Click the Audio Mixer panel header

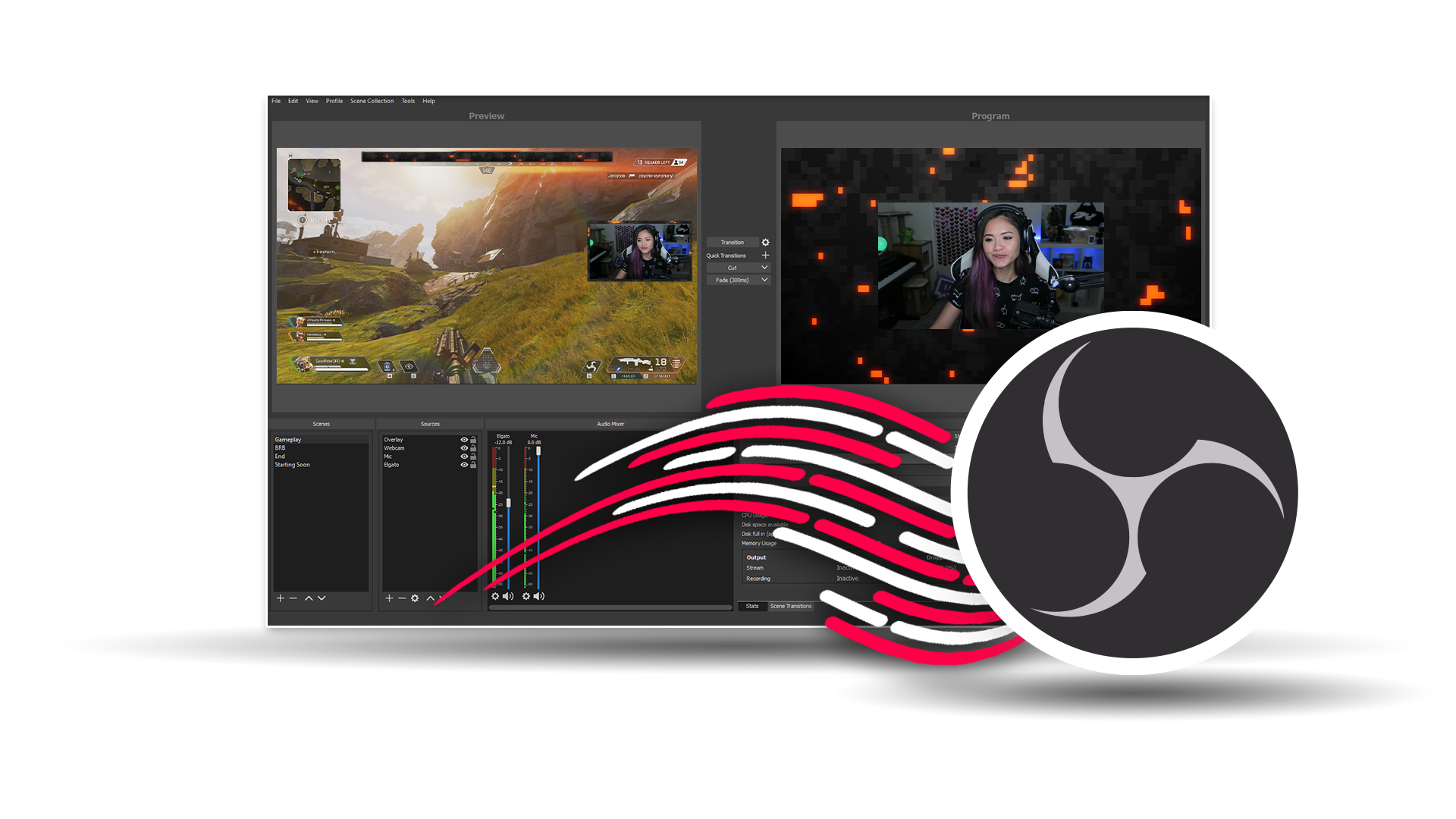click(610, 424)
